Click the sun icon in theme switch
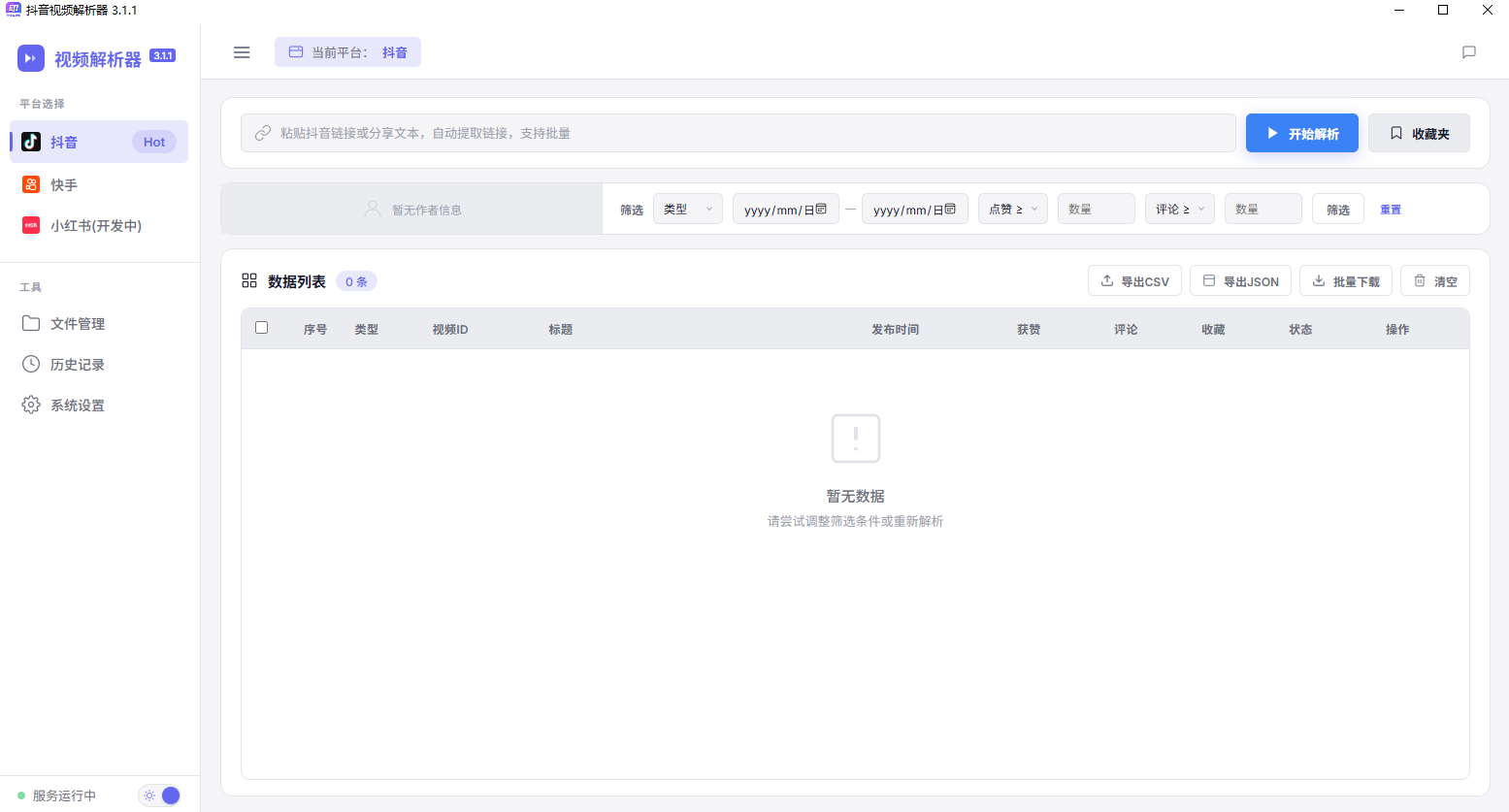Image resolution: width=1509 pixels, height=812 pixels. point(148,796)
